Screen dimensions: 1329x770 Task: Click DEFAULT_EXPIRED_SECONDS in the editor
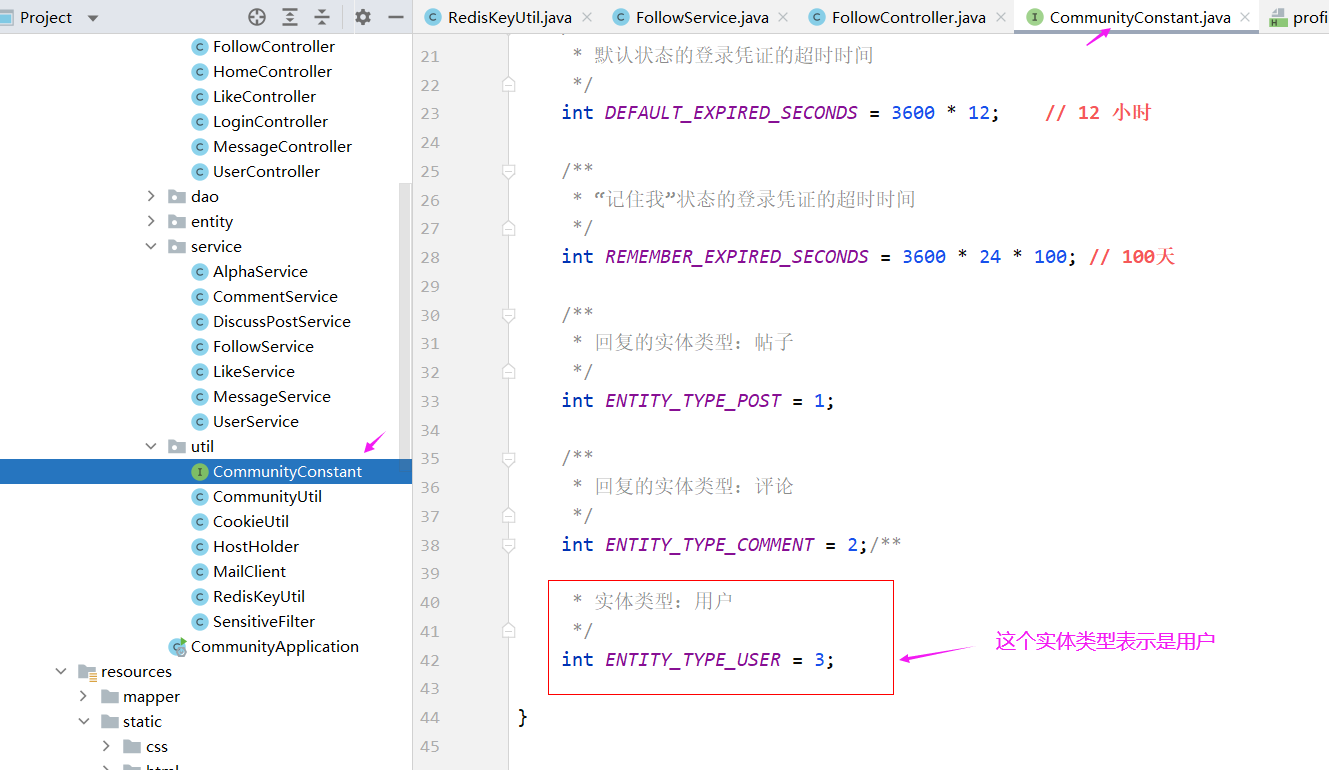[731, 113]
